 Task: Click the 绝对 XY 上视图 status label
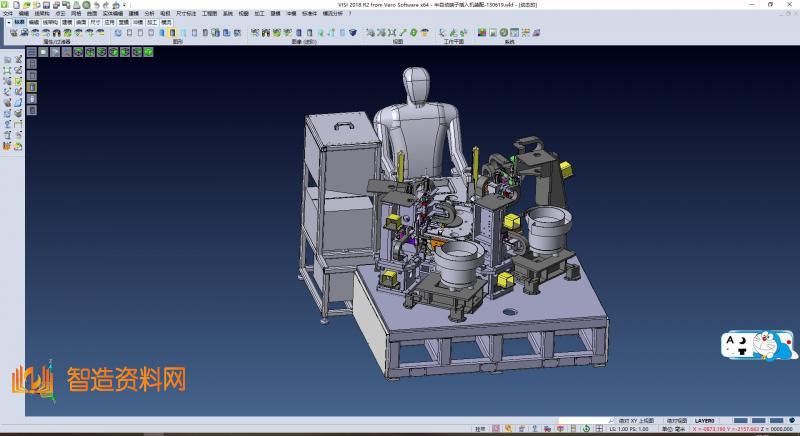tap(637, 421)
